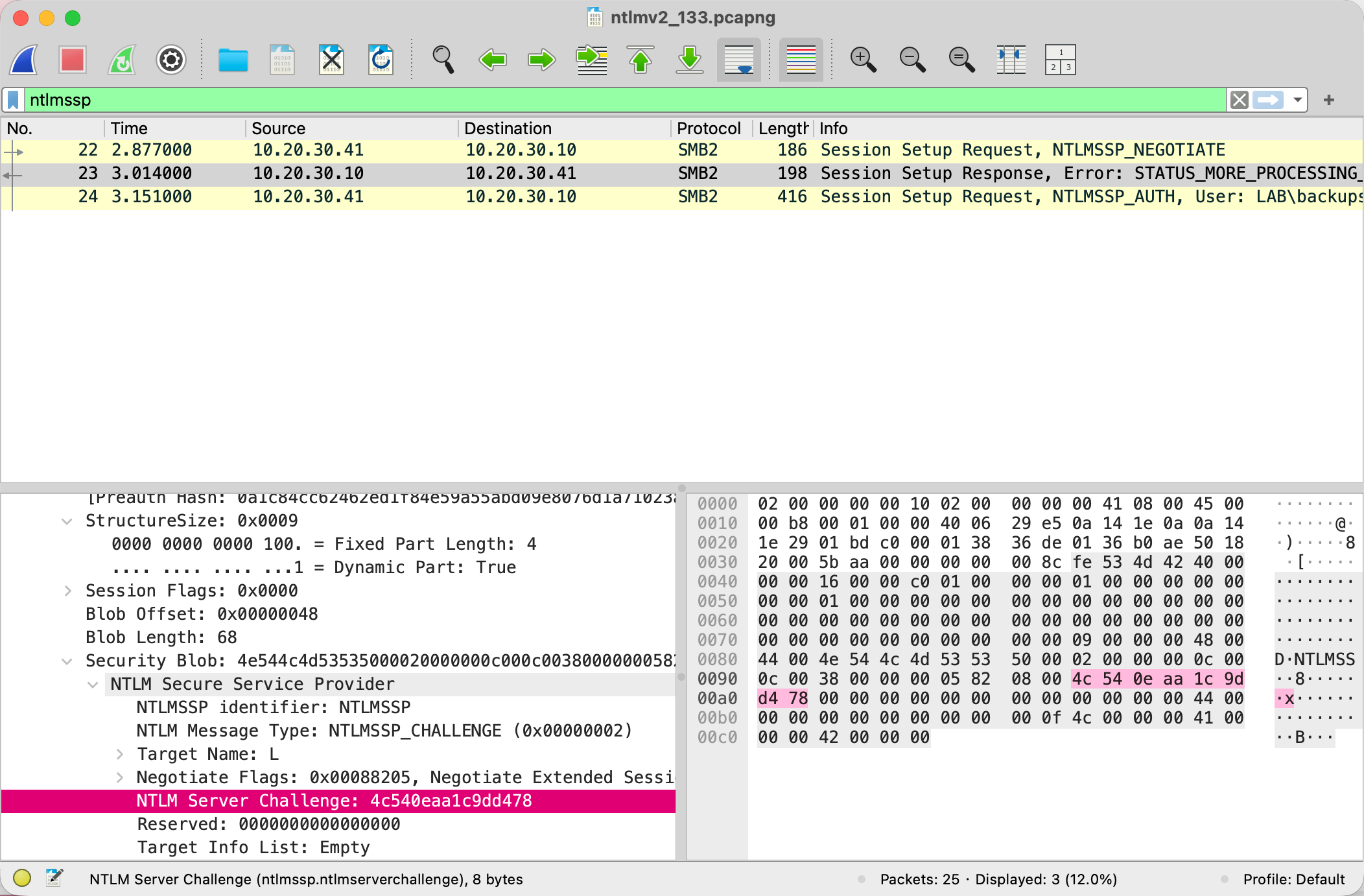
Task: Click the ntlmssp filter input field
Action: [626, 100]
